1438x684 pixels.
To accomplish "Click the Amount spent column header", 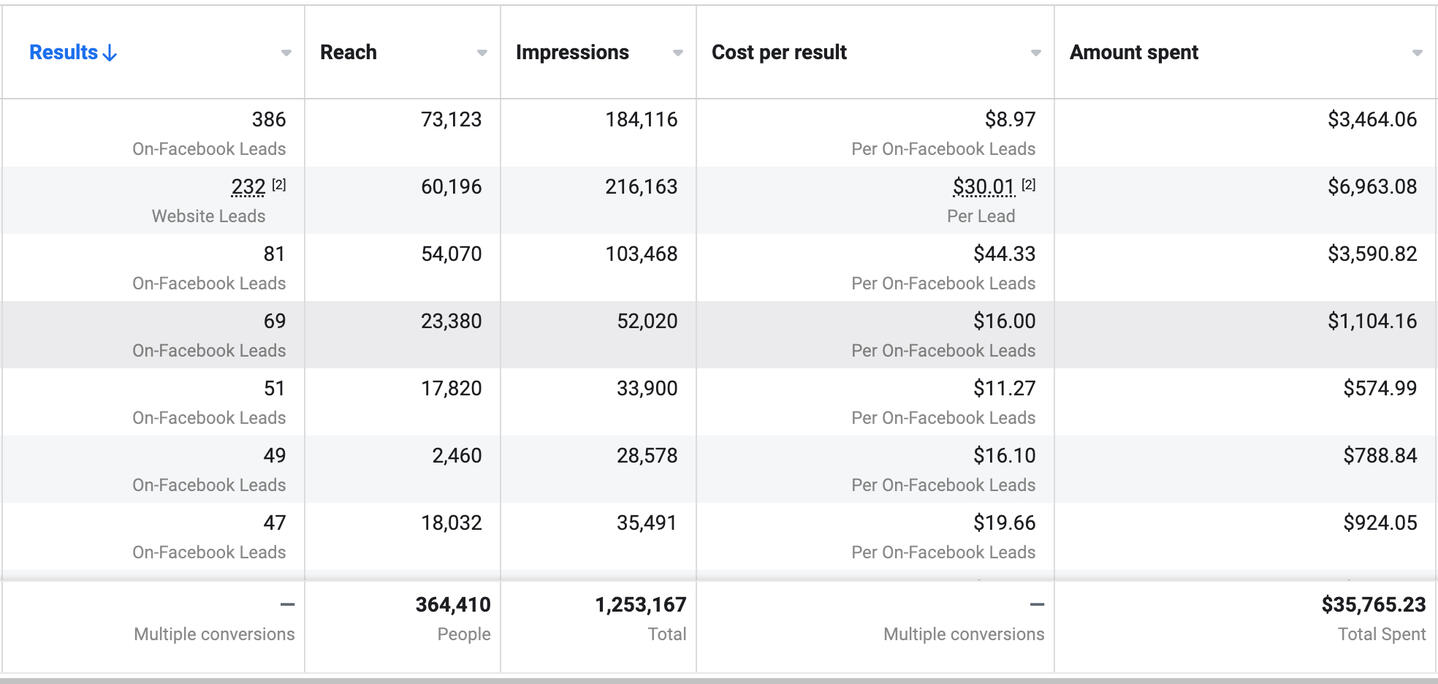I will point(1134,53).
